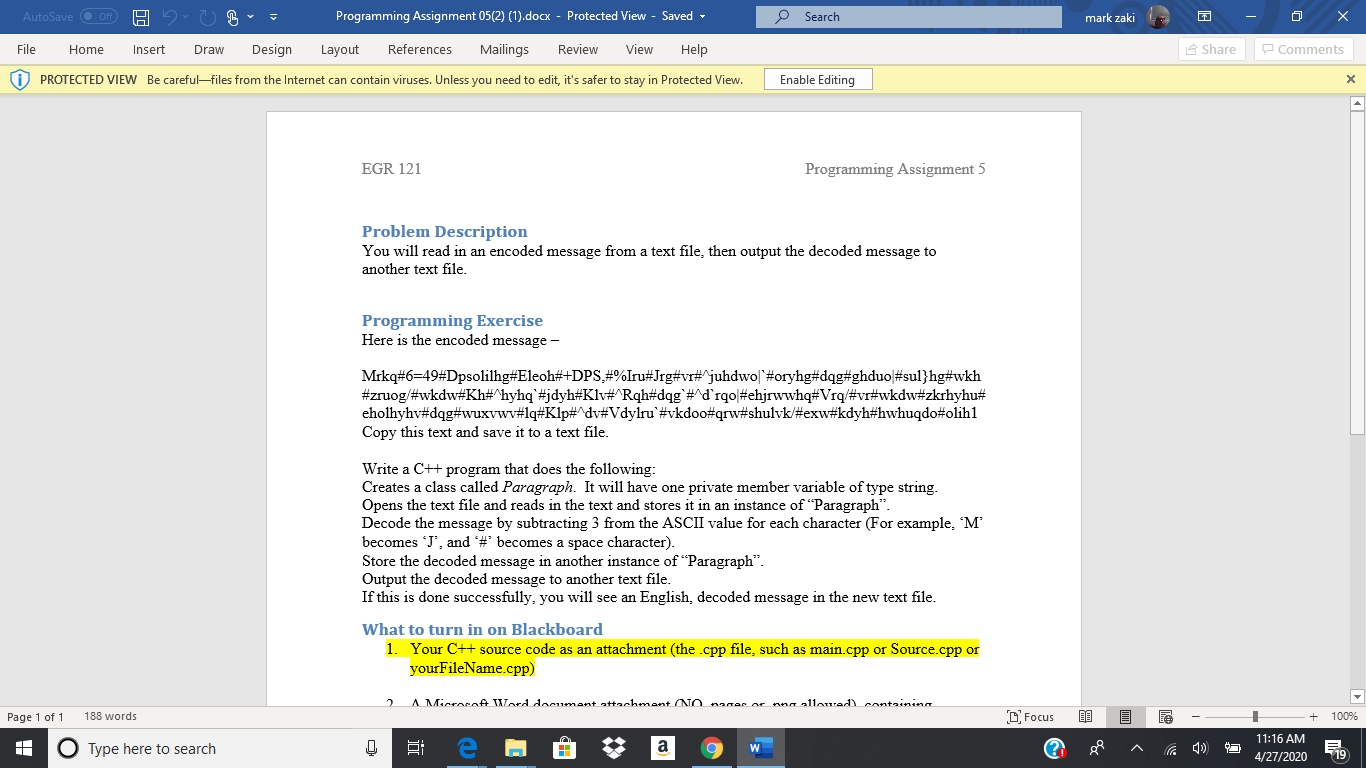Switch to Read Mode in status bar

click(x=1085, y=717)
